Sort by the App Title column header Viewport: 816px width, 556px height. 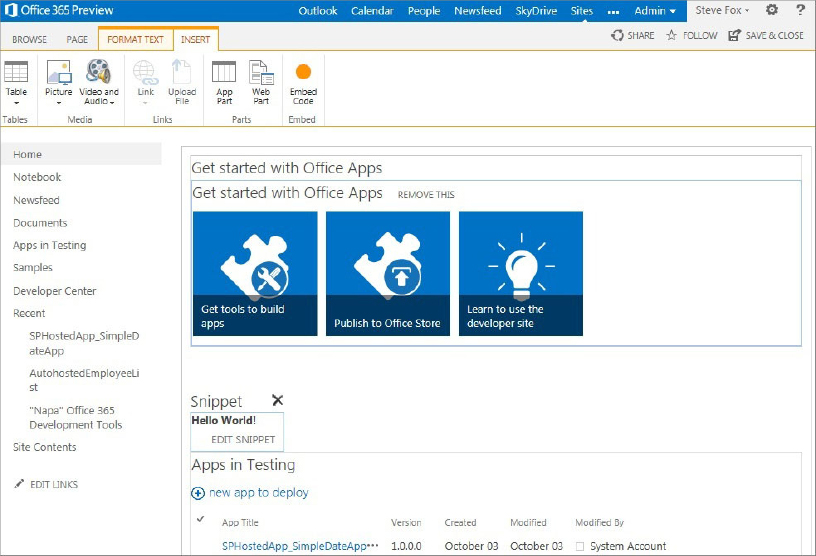coord(240,523)
